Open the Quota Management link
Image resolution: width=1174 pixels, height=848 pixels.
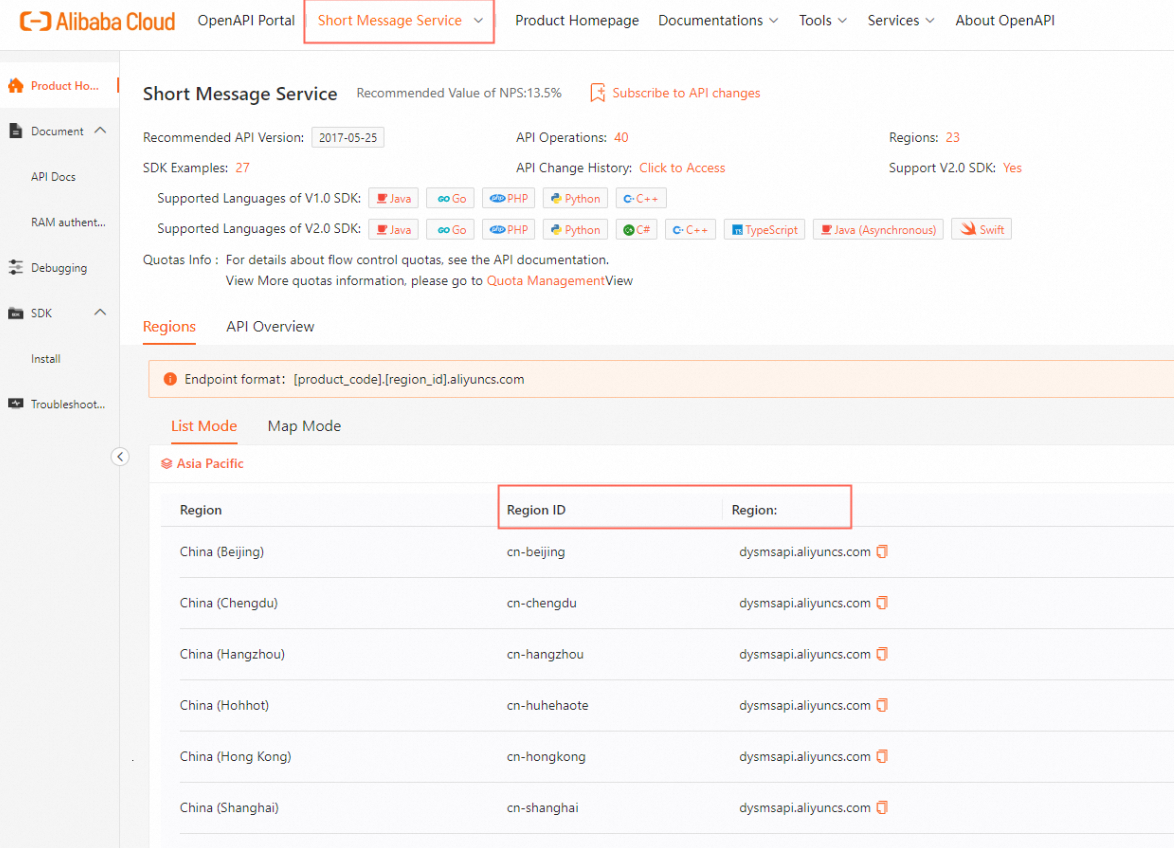pos(546,281)
